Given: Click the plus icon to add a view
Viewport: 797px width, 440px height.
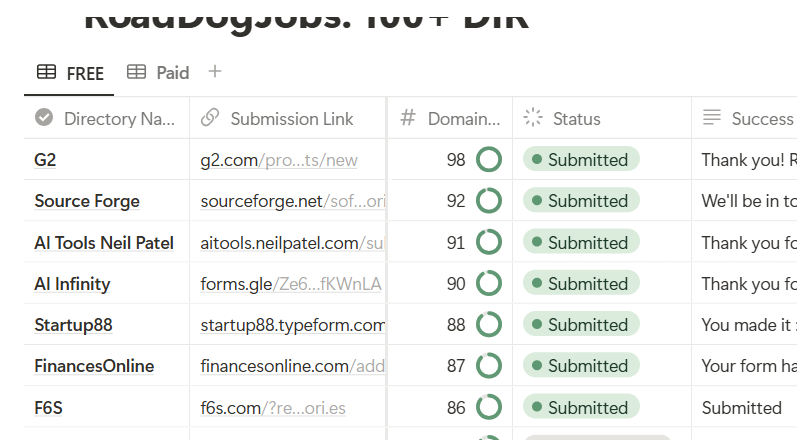Looking at the screenshot, I should [215, 71].
